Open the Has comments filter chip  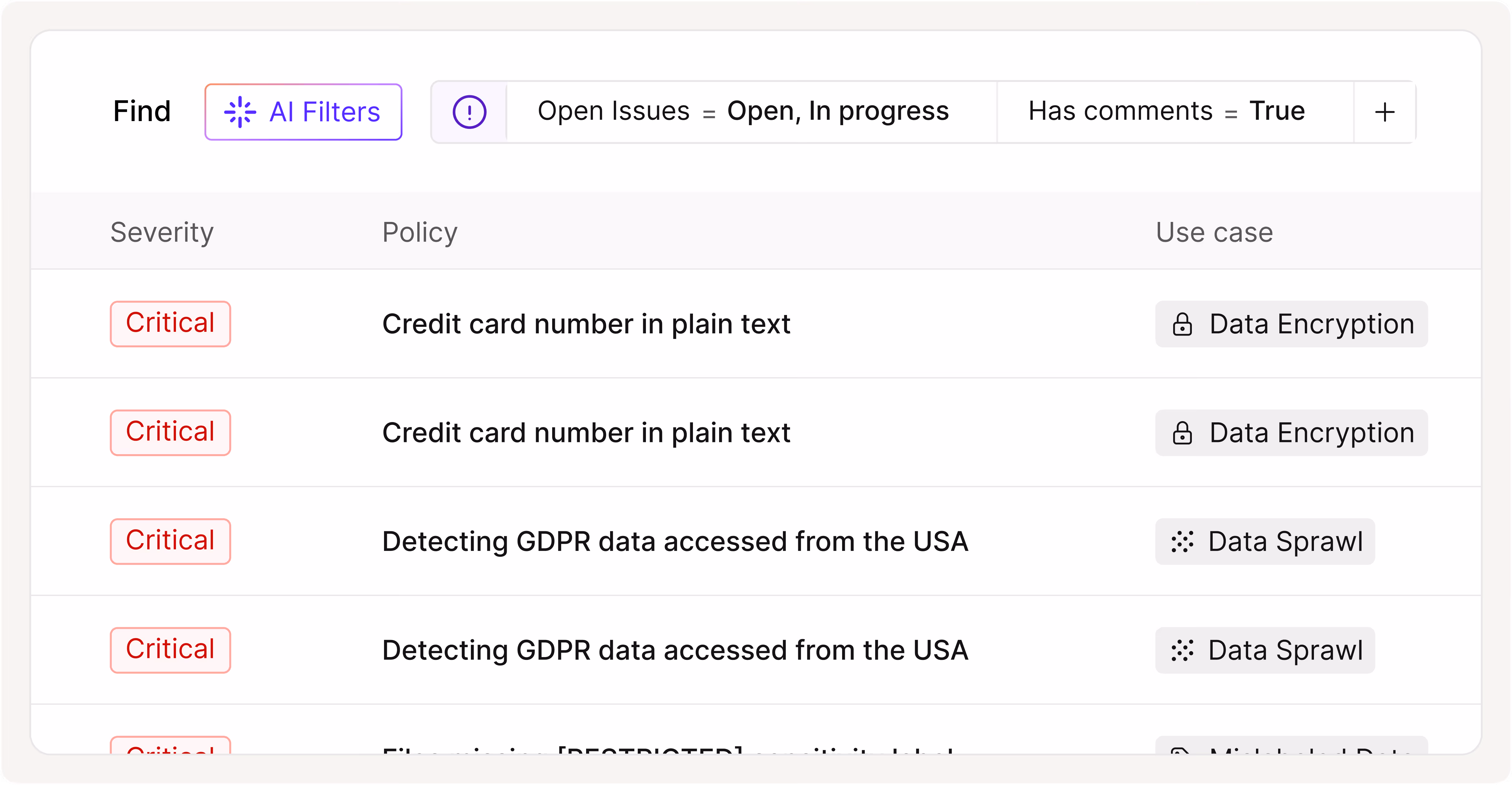click(x=1166, y=111)
